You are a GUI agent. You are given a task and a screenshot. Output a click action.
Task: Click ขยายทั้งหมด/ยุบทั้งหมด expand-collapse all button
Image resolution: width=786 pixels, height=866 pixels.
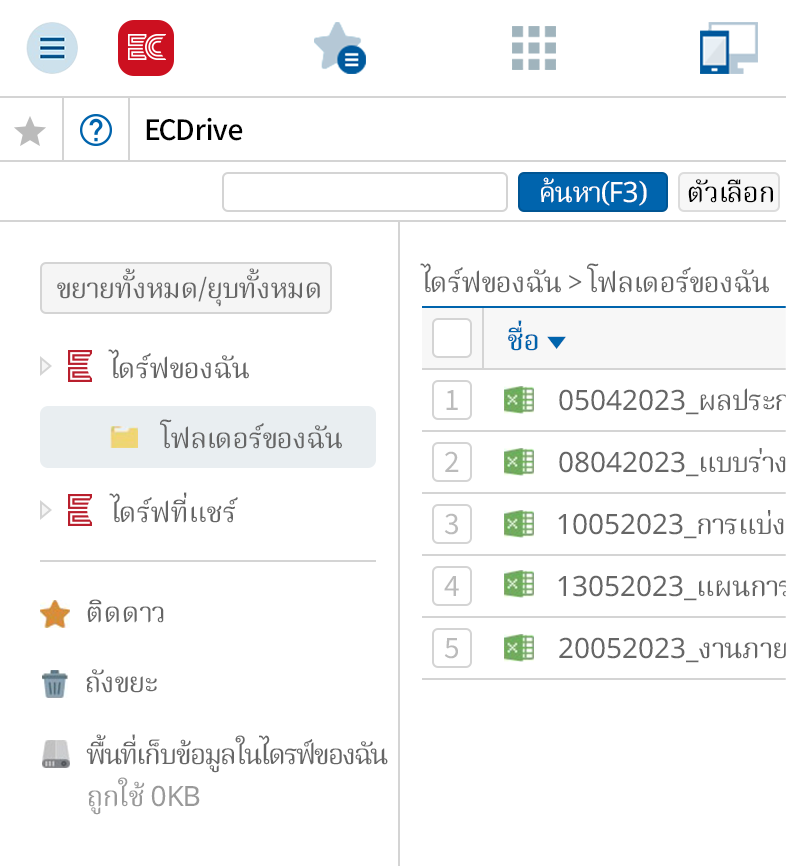click(x=185, y=288)
